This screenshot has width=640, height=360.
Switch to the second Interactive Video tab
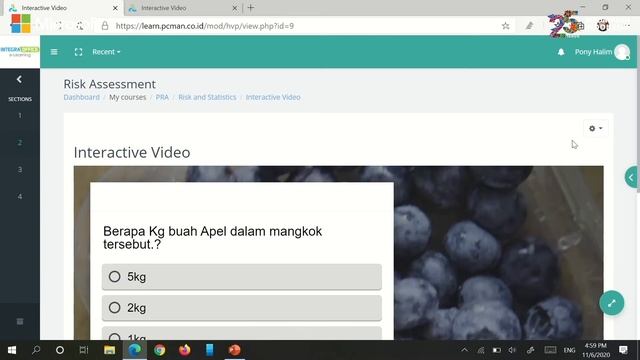click(182, 8)
